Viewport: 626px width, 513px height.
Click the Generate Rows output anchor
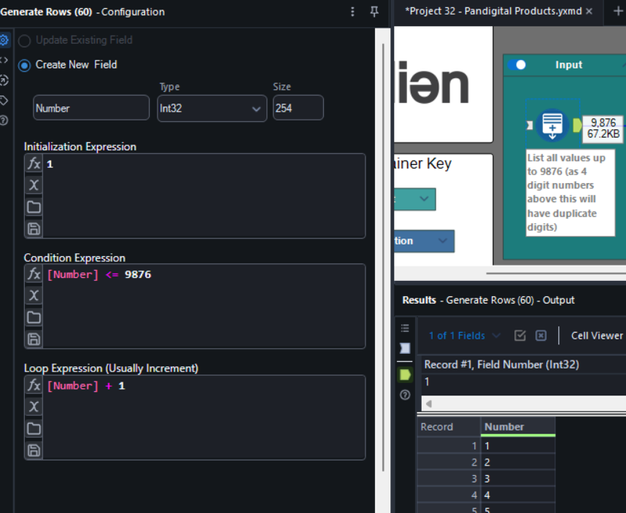[x=577, y=125]
